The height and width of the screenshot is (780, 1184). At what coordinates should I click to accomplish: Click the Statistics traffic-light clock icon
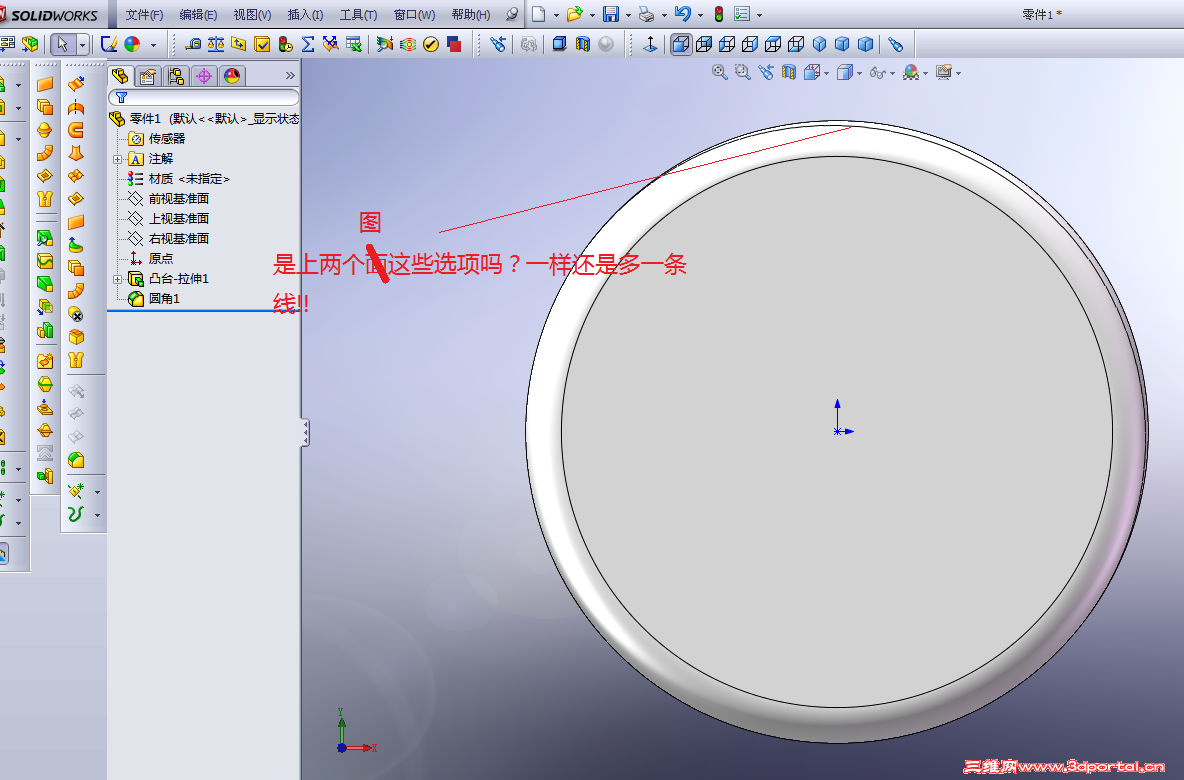(285, 45)
